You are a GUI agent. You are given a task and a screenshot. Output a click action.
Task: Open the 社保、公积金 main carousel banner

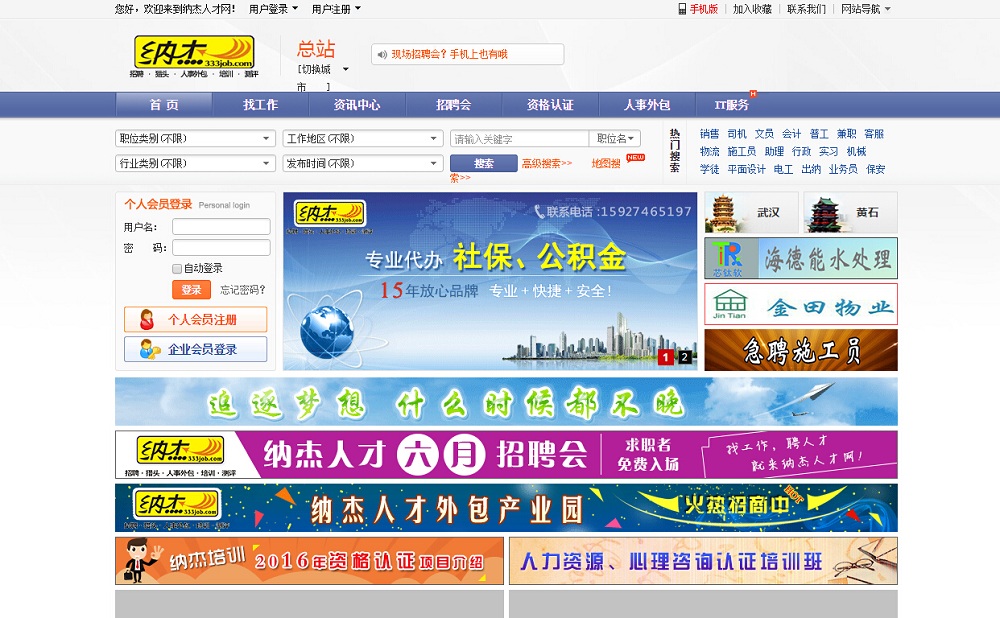(490, 281)
